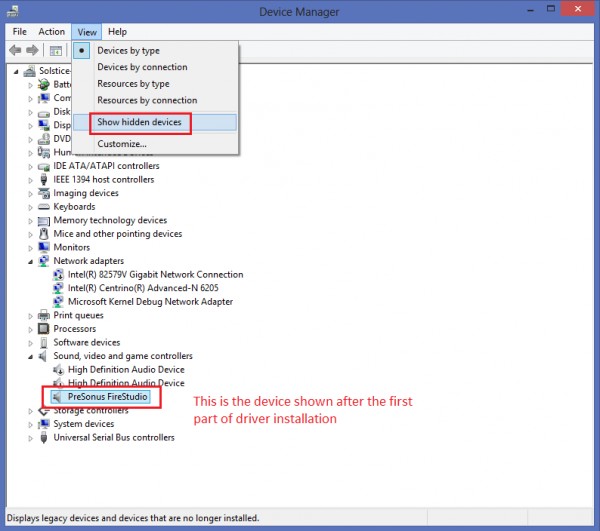Collapse the Network adapters node
The image size is (600, 531).
coord(30,262)
